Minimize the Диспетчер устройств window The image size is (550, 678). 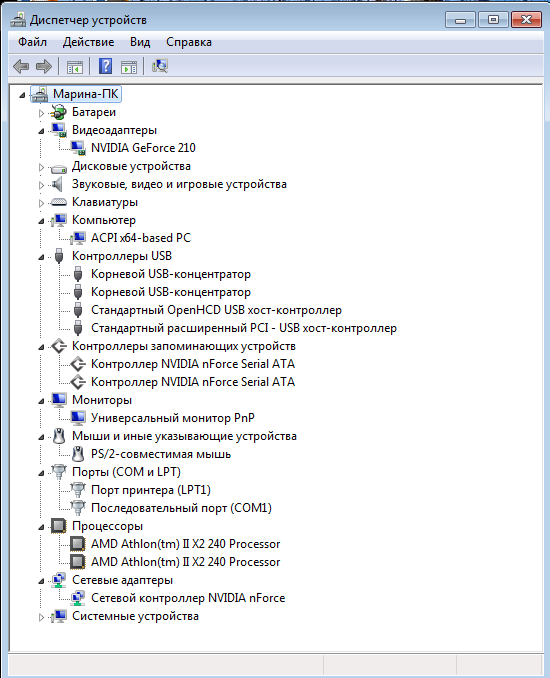[460, 20]
